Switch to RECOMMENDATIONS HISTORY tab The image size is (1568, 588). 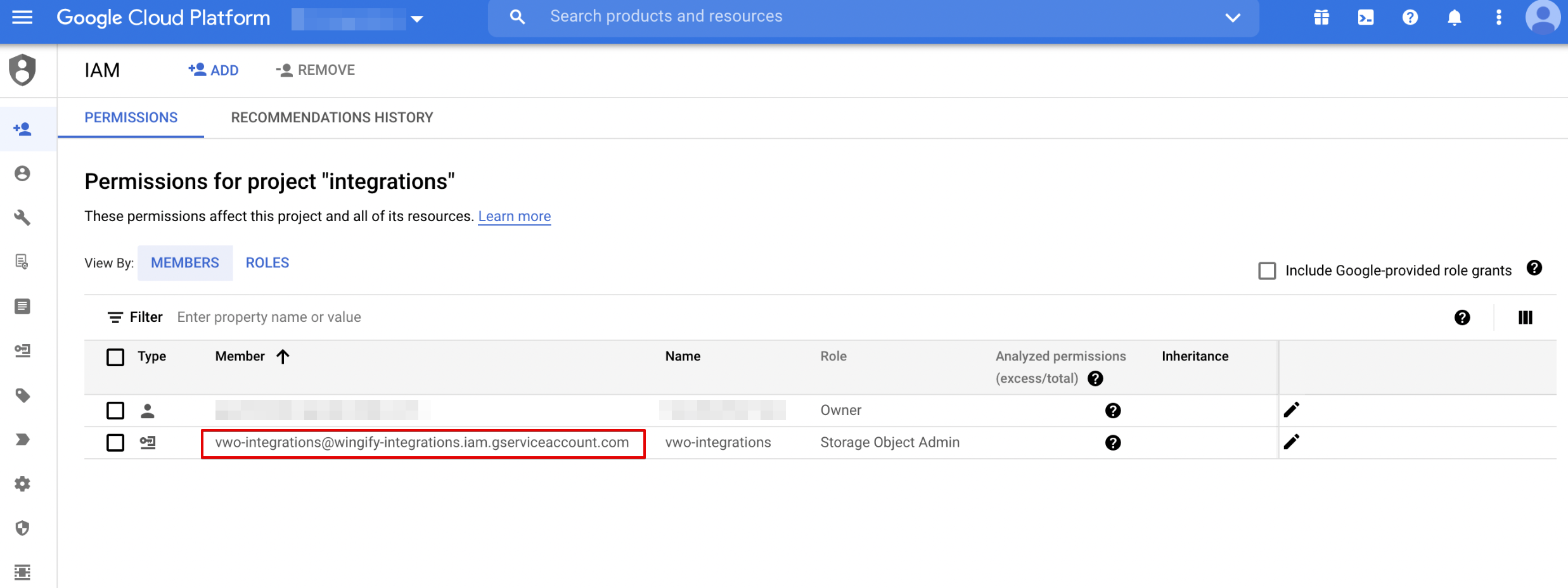pos(332,118)
